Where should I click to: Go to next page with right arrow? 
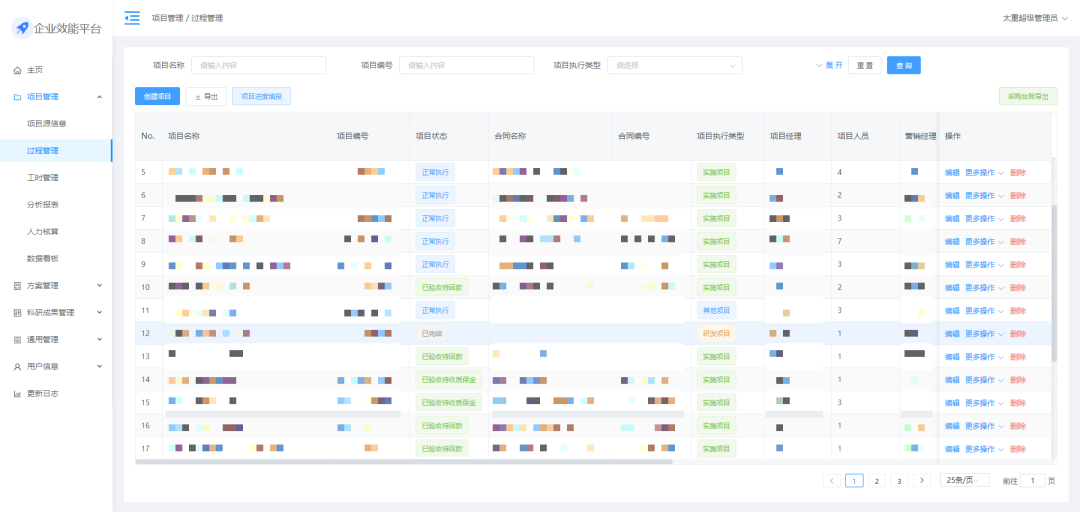tap(922, 481)
